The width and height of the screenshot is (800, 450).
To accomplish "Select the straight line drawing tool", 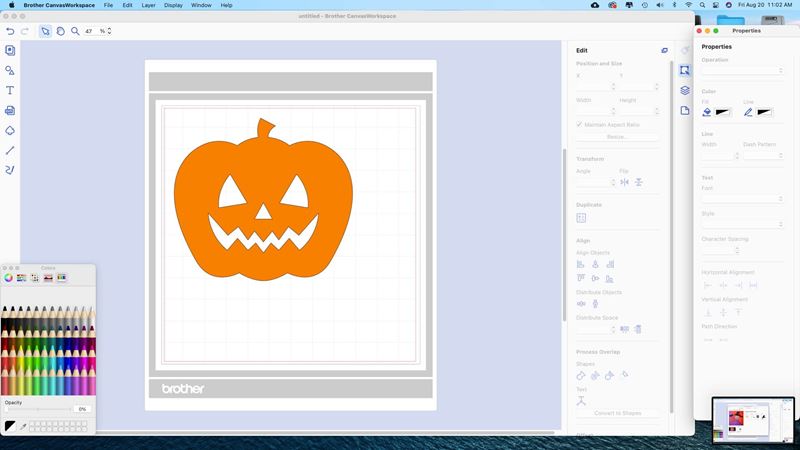I will [x=10, y=150].
